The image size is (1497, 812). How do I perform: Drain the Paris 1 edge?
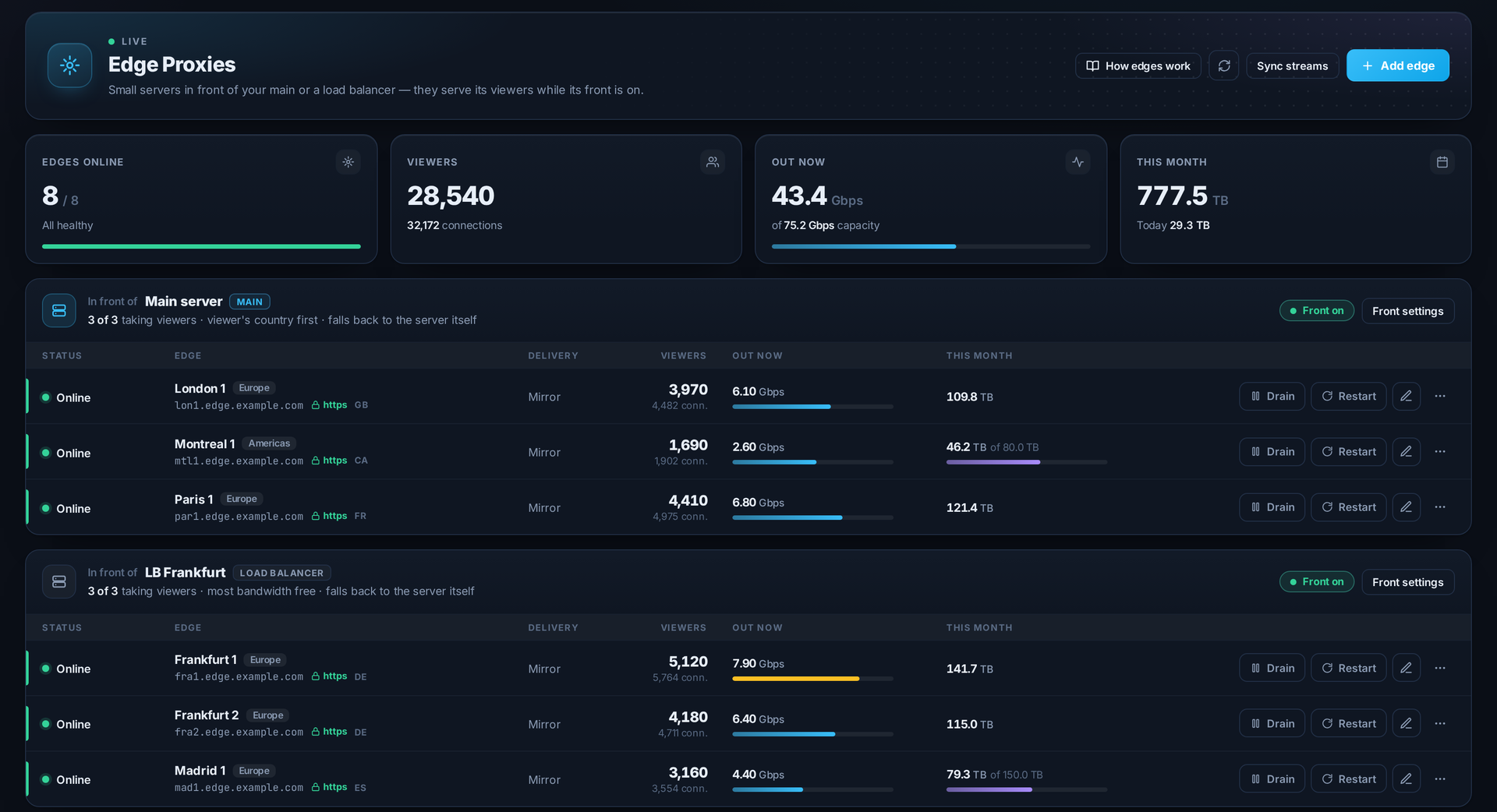(x=1272, y=507)
